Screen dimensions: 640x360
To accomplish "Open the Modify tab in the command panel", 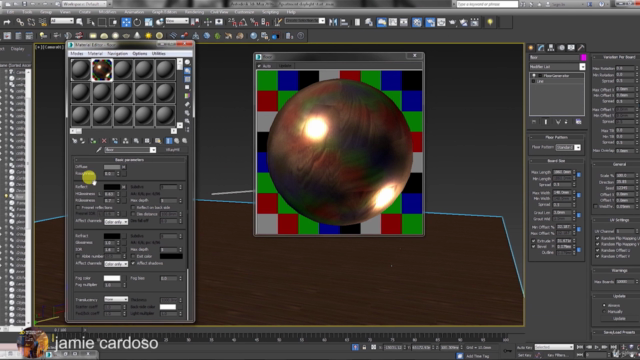I will click(x=541, y=48).
